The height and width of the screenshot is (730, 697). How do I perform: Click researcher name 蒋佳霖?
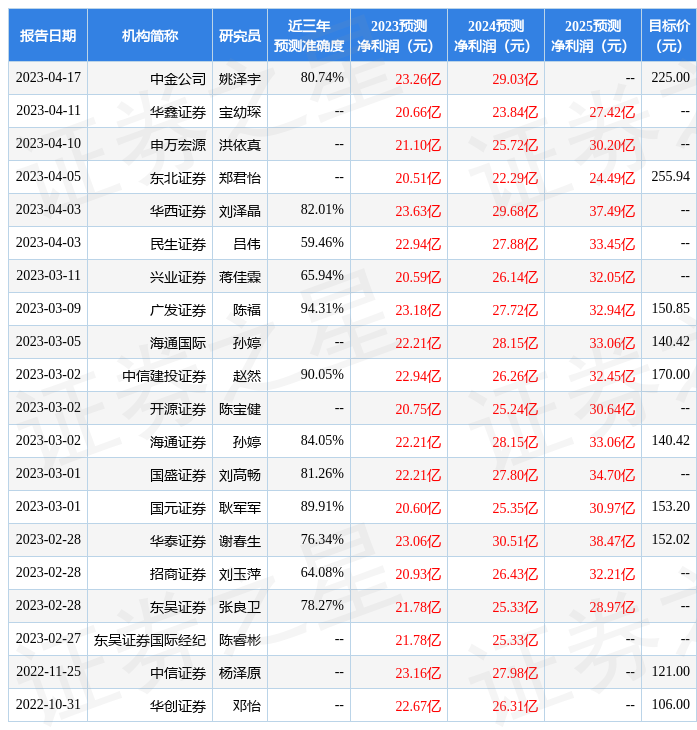pos(240,277)
